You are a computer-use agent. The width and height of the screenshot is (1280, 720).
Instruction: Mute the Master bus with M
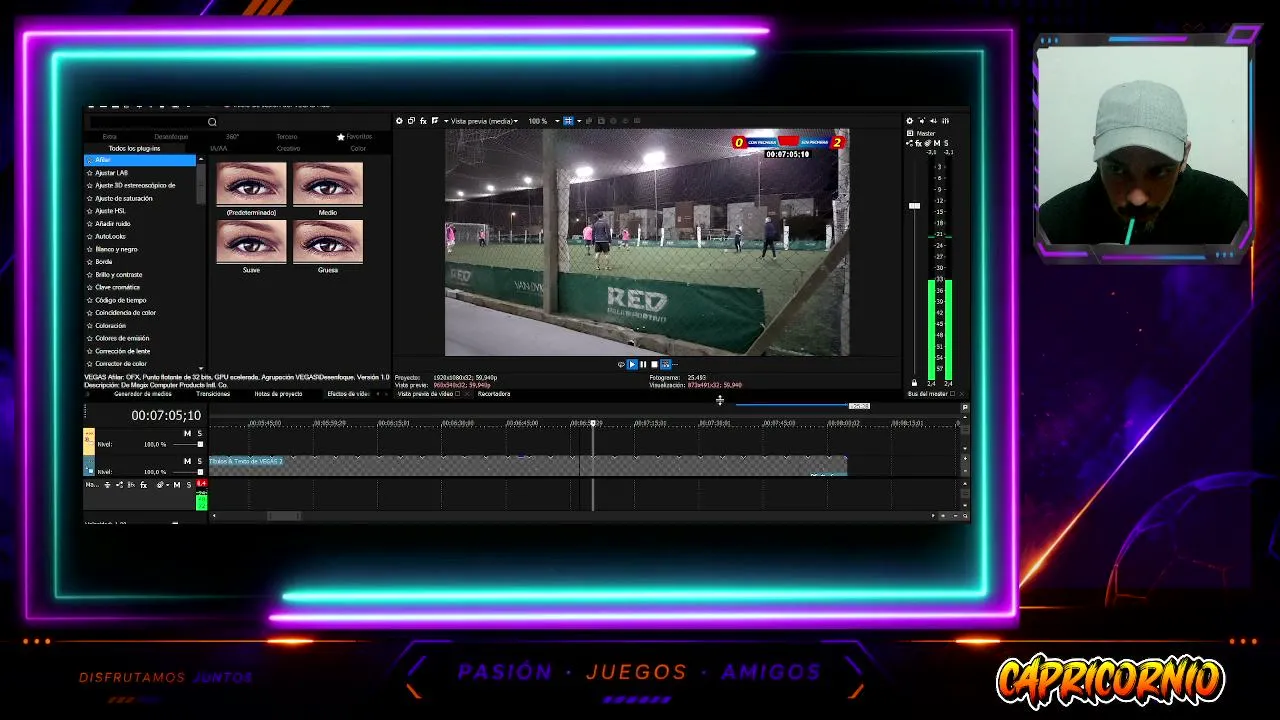point(937,144)
